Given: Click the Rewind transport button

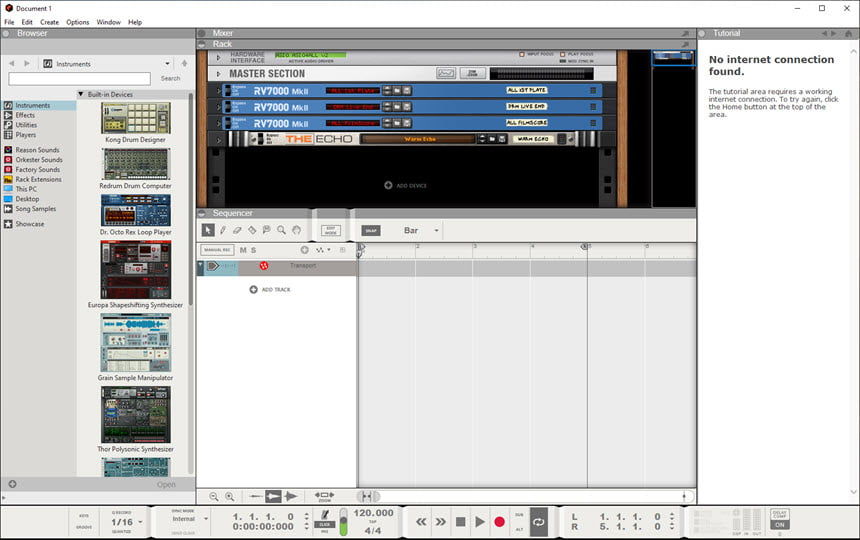Looking at the screenshot, I should tap(421, 522).
